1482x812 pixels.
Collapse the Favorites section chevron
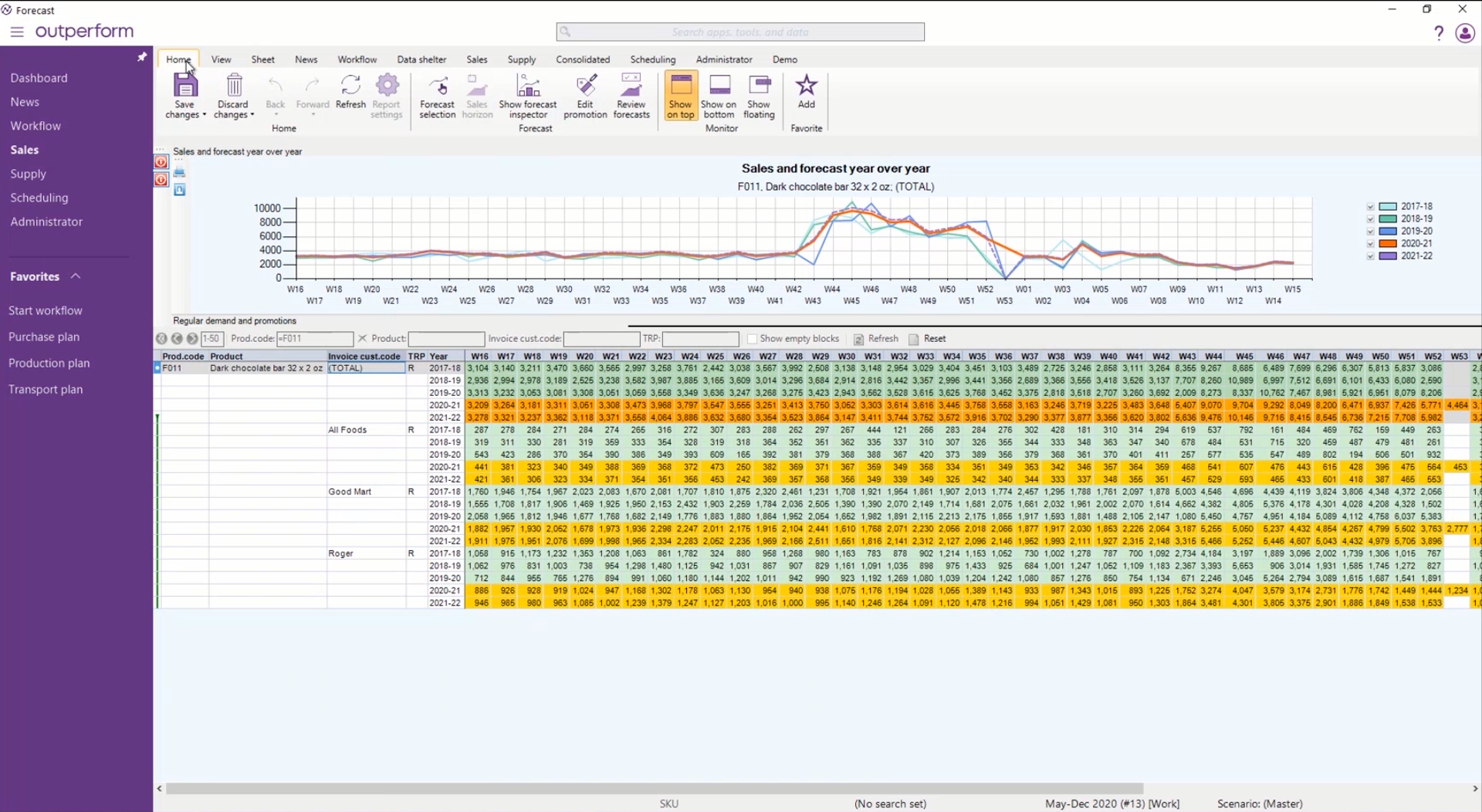click(76, 276)
